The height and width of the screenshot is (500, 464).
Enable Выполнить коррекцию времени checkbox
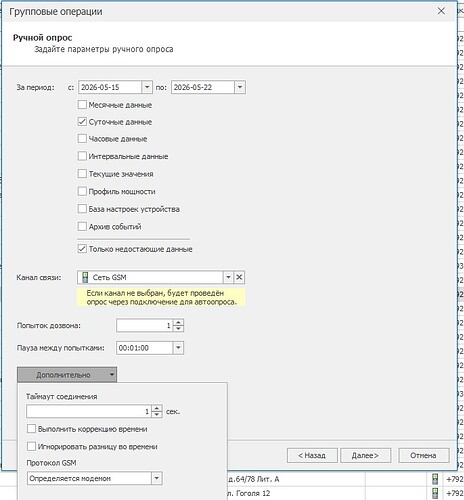click(x=31, y=429)
